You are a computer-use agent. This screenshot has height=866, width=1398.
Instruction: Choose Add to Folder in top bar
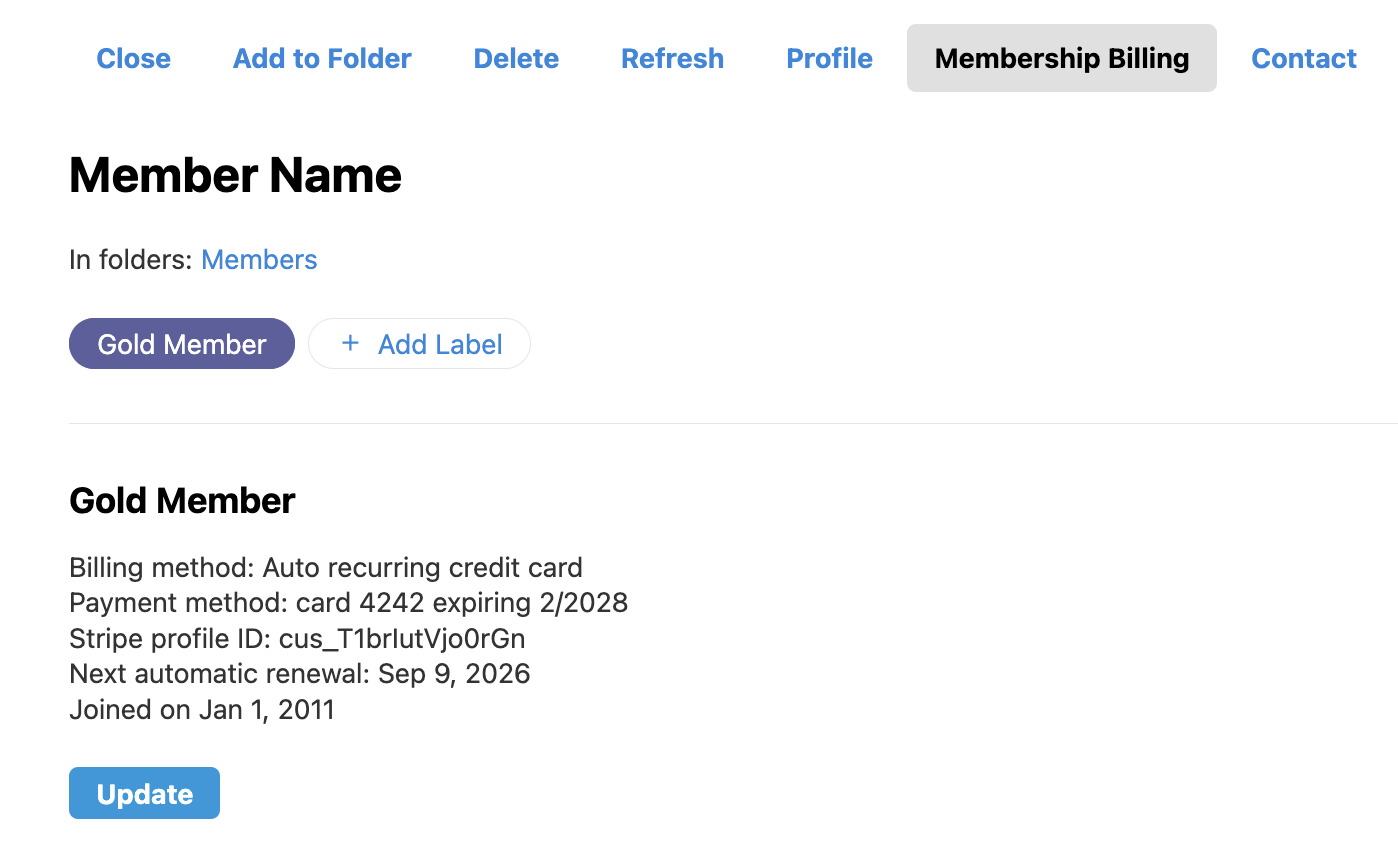pos(322,59)
